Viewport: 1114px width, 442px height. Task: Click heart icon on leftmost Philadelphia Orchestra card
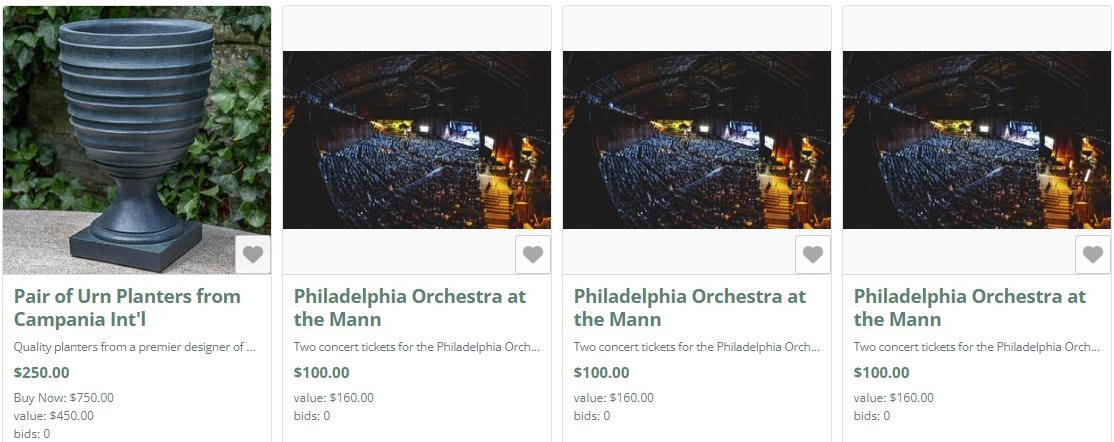click(533, 254)
